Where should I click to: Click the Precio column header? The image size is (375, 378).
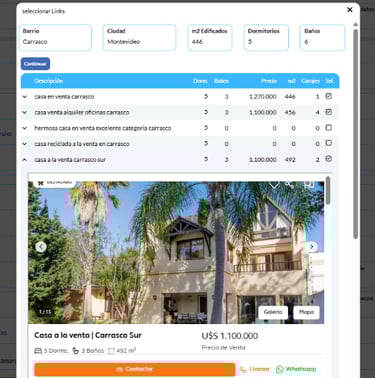pos(269,81)
